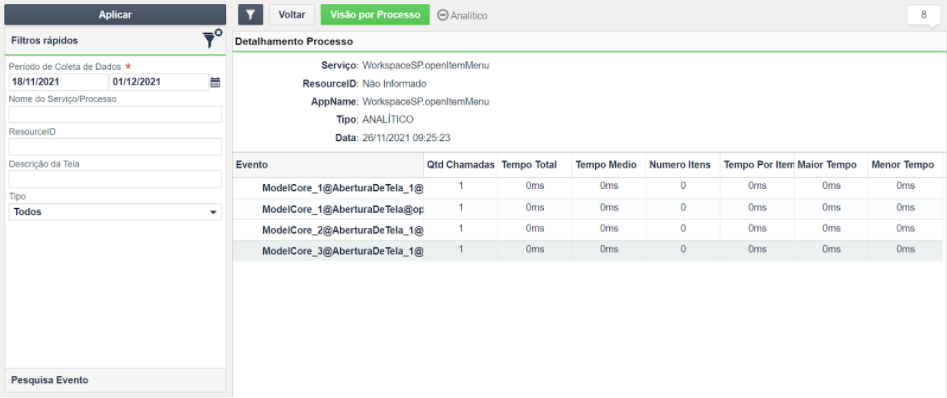The image size is (947, 398).
Task: Click the Aplicar button
Action: click(x=115, y=14)
